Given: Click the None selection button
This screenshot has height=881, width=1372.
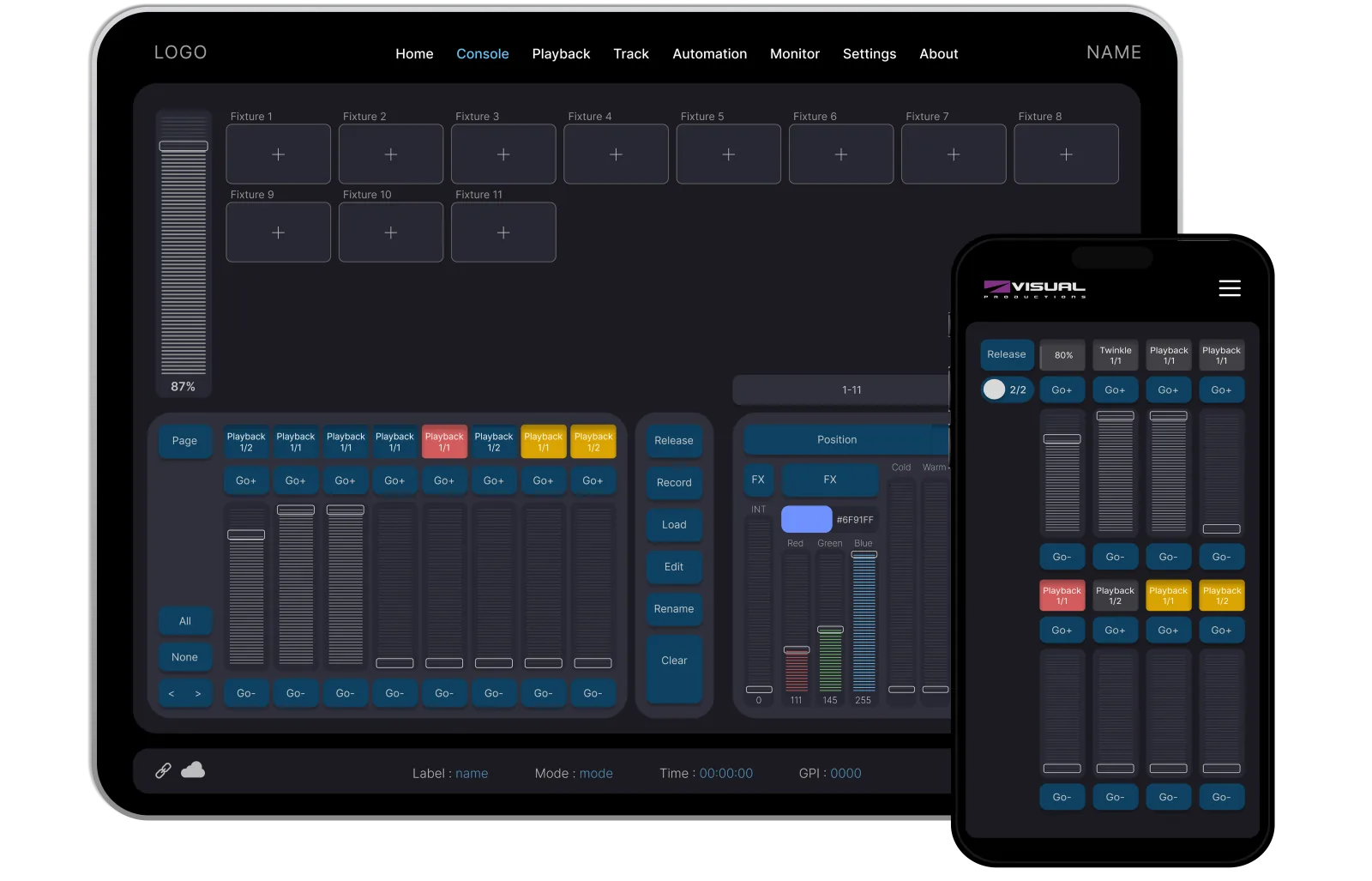Looking at the screenshot, I should click(x=184, y=657).
